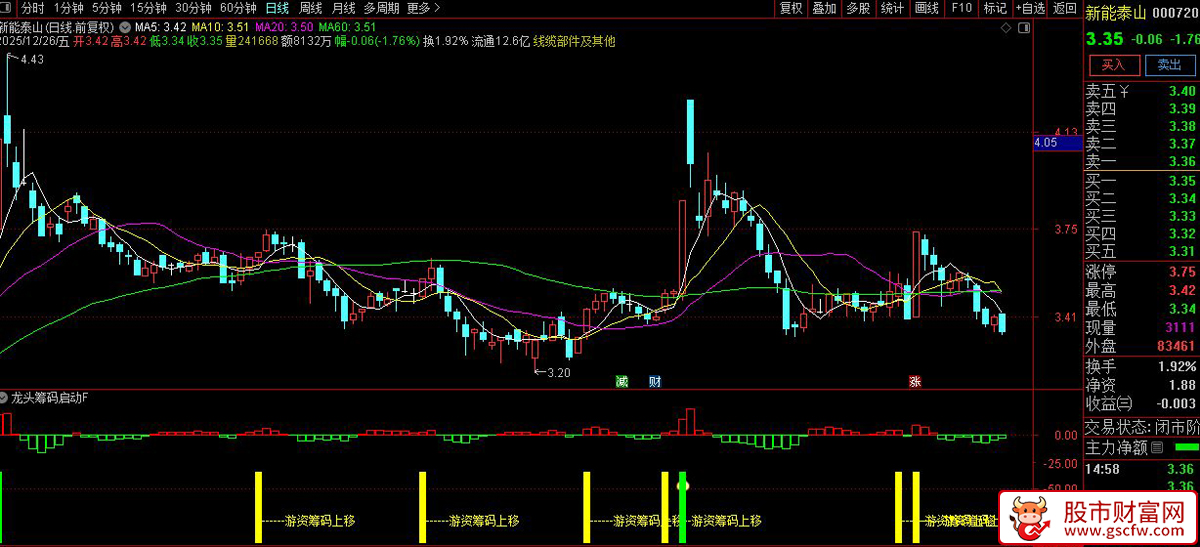Click the 14:58 trade tick row
1200x547 pixels.
point(1142,469)
